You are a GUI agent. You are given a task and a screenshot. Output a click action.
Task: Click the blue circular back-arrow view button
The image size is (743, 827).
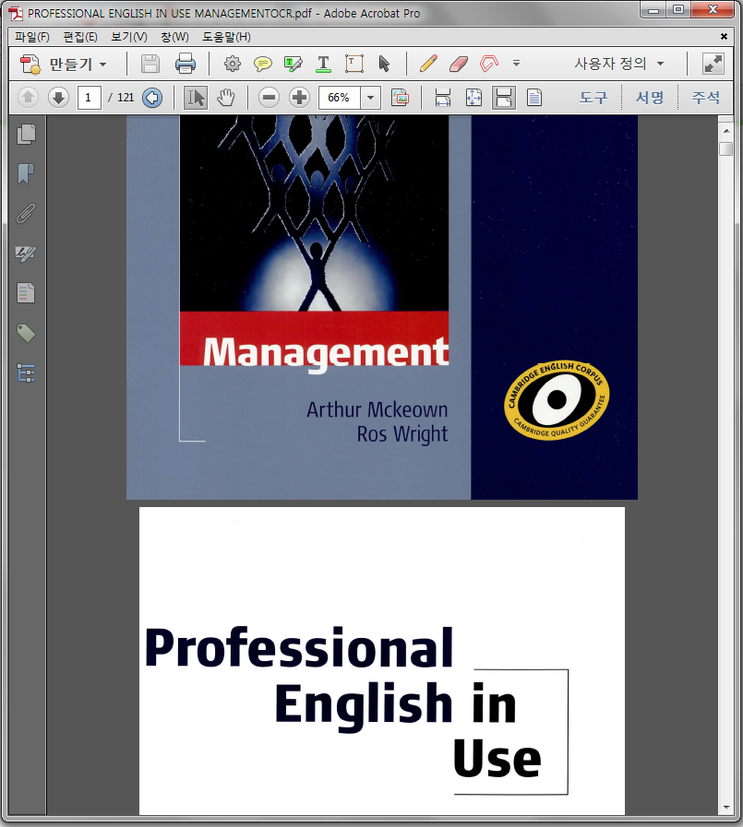click(152, 98)
